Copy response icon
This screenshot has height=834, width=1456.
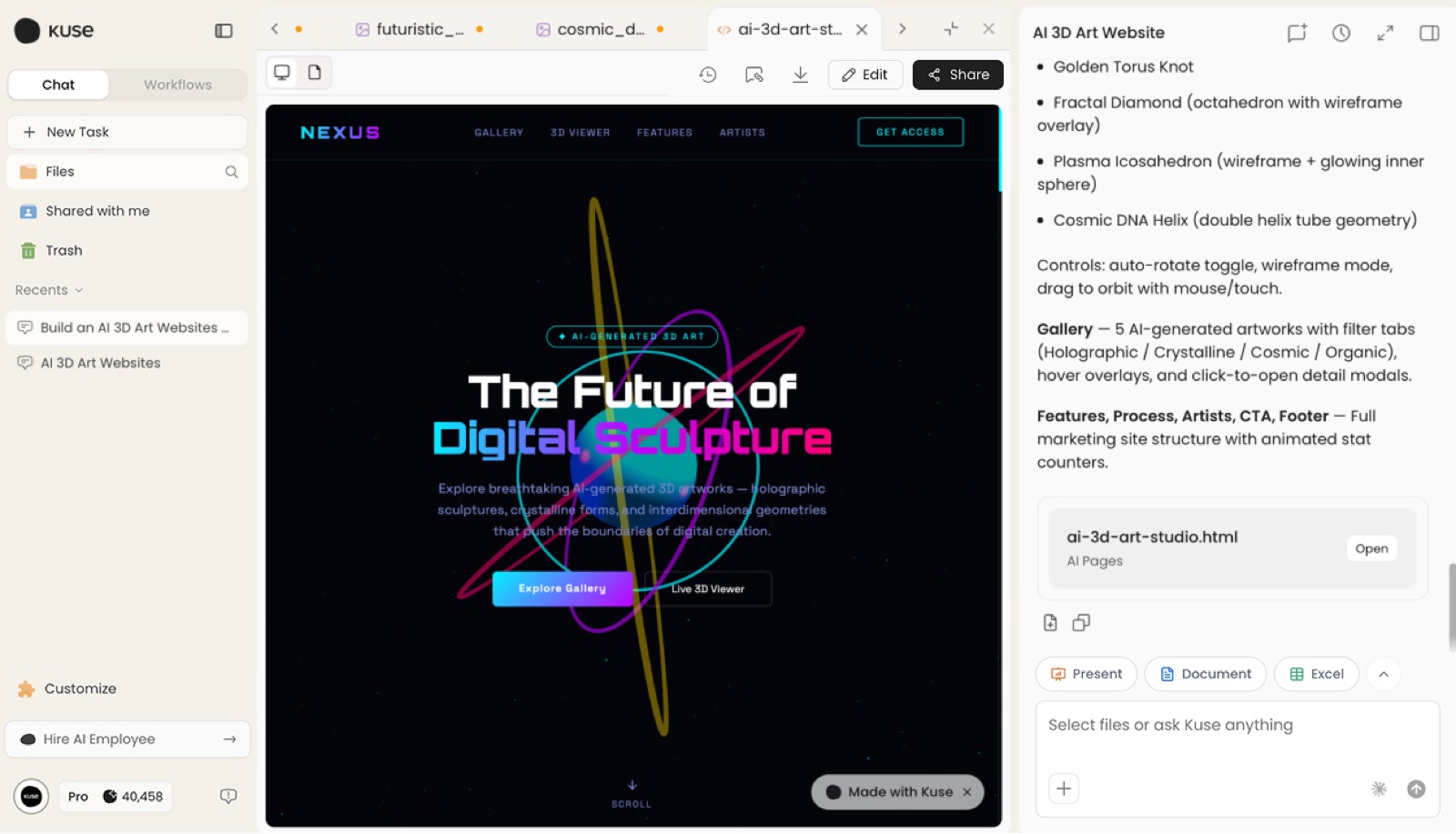coord(1081,623)
